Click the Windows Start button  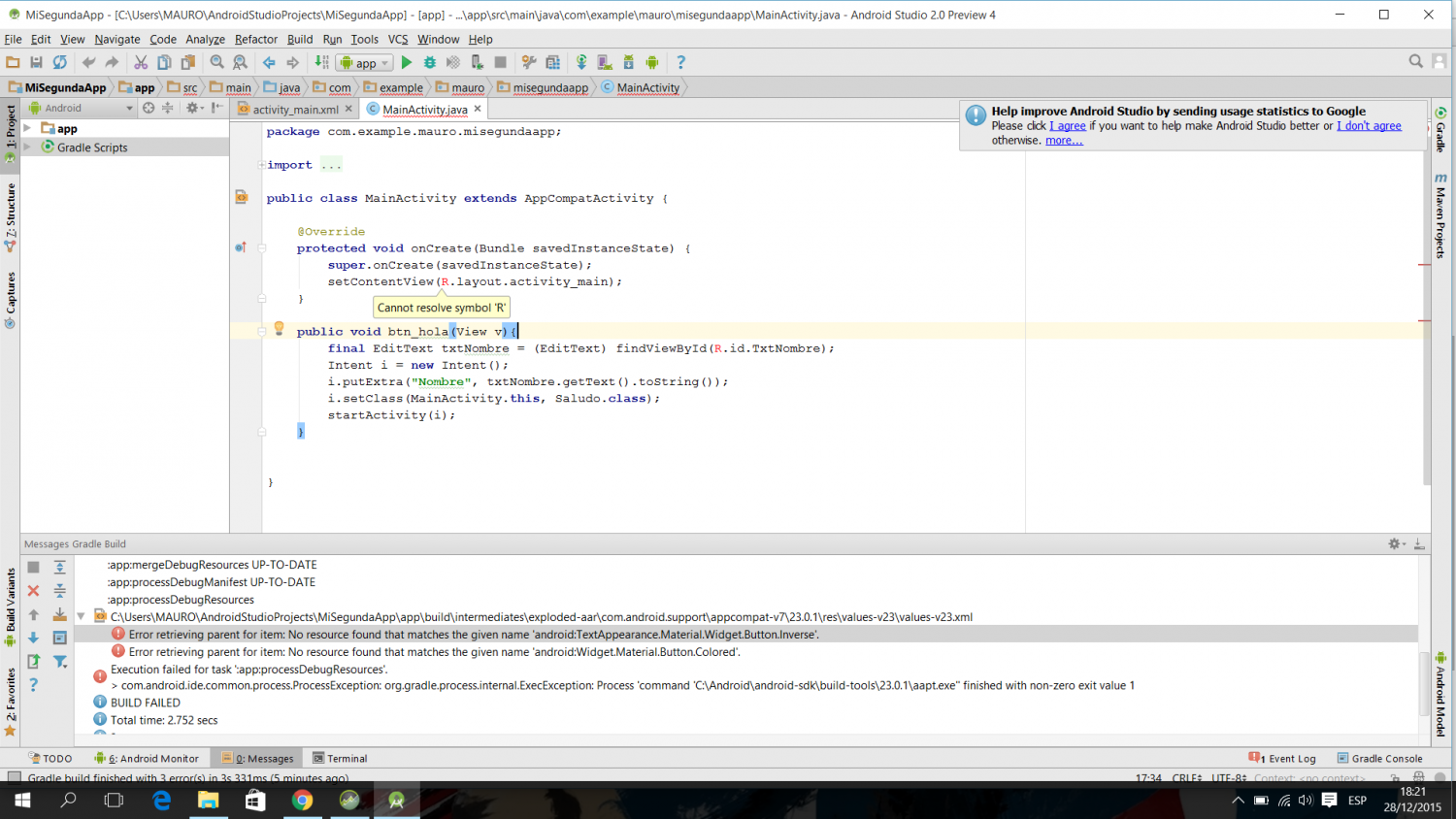coord(22,801)
